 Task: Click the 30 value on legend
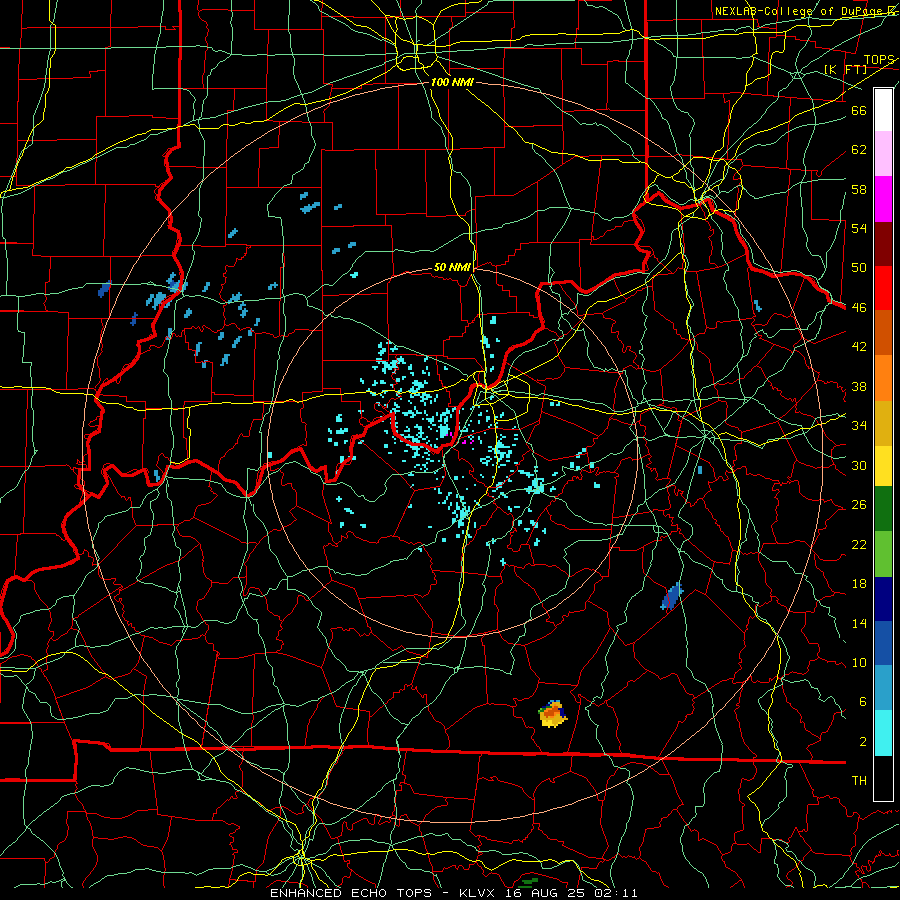[x=859, y=465]
